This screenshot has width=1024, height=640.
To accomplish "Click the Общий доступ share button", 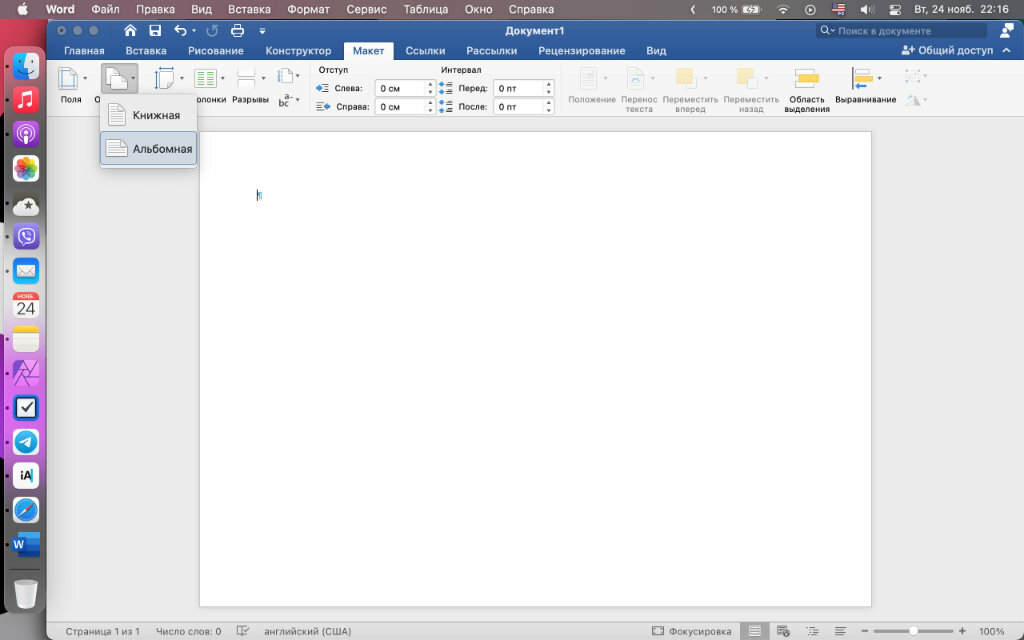I will coord(947,50).
